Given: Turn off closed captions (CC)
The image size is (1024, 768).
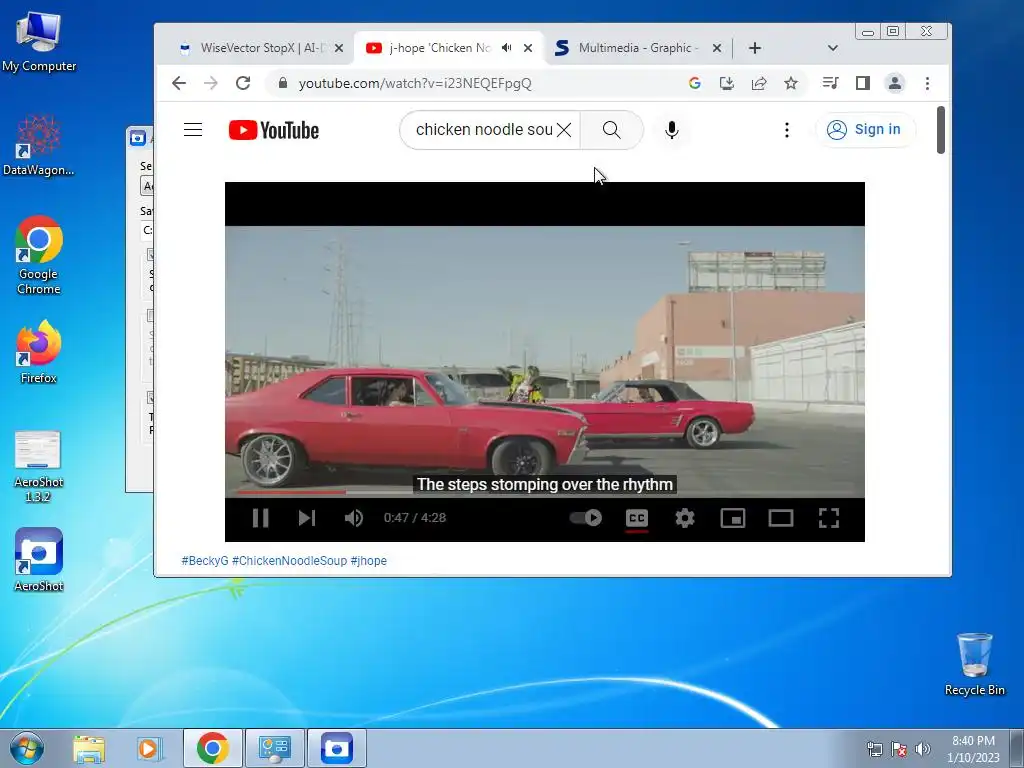Looking at the screenshot, I should (637, 518).
